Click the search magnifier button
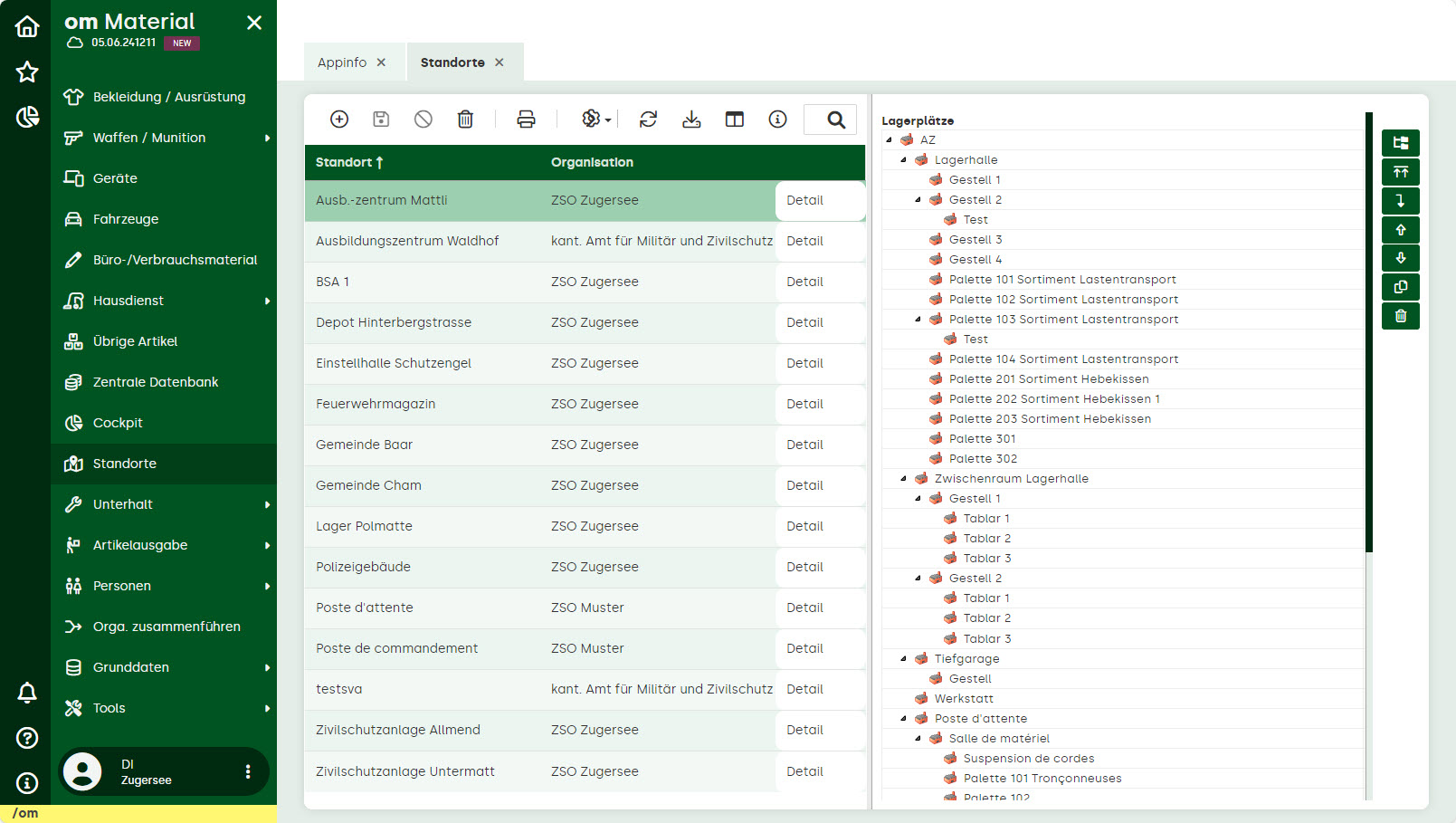This screenshot has width=1456, height=823. [x=836, y=120]
